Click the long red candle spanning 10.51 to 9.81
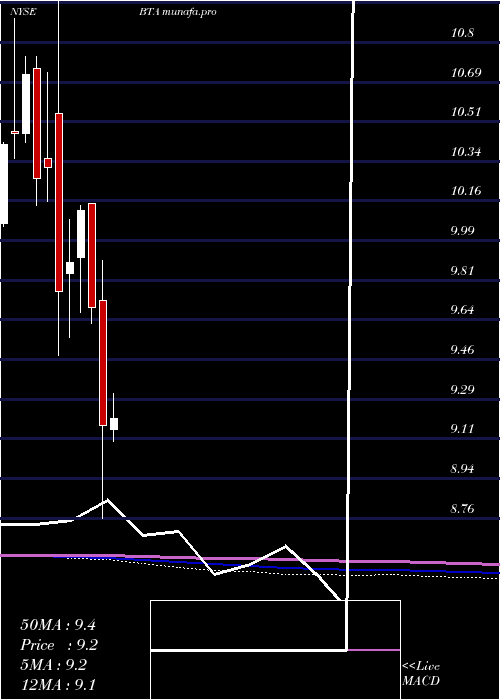500x700 pixels. pyautogui.click(x=59, y=202)
